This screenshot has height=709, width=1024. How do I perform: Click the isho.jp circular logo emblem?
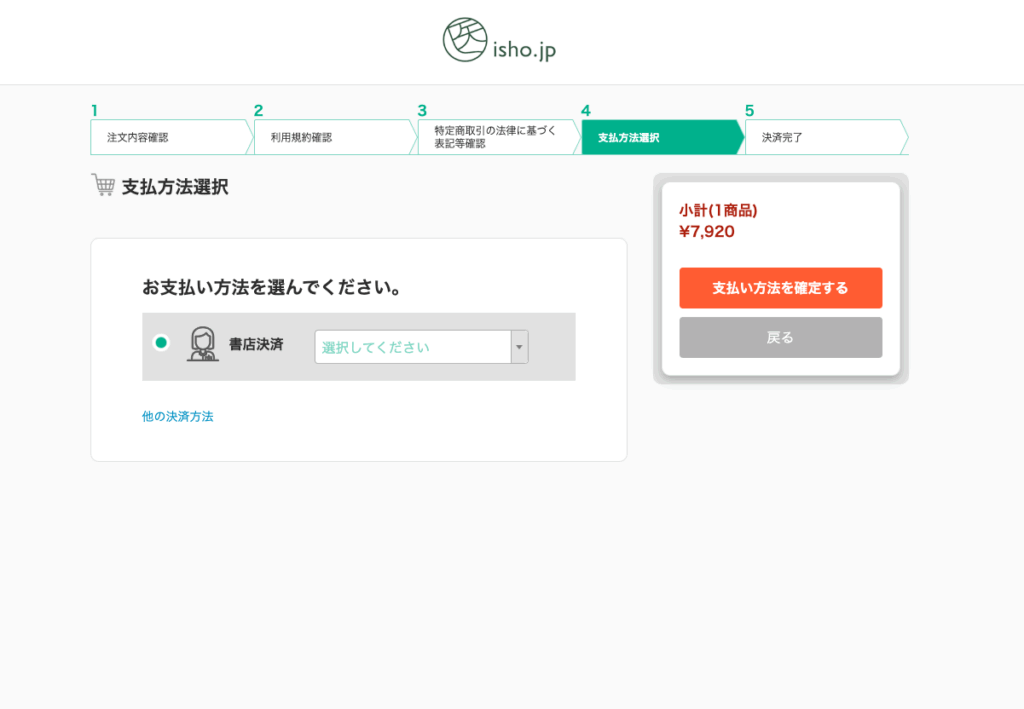pyautogui.click(x=465, y=40)
